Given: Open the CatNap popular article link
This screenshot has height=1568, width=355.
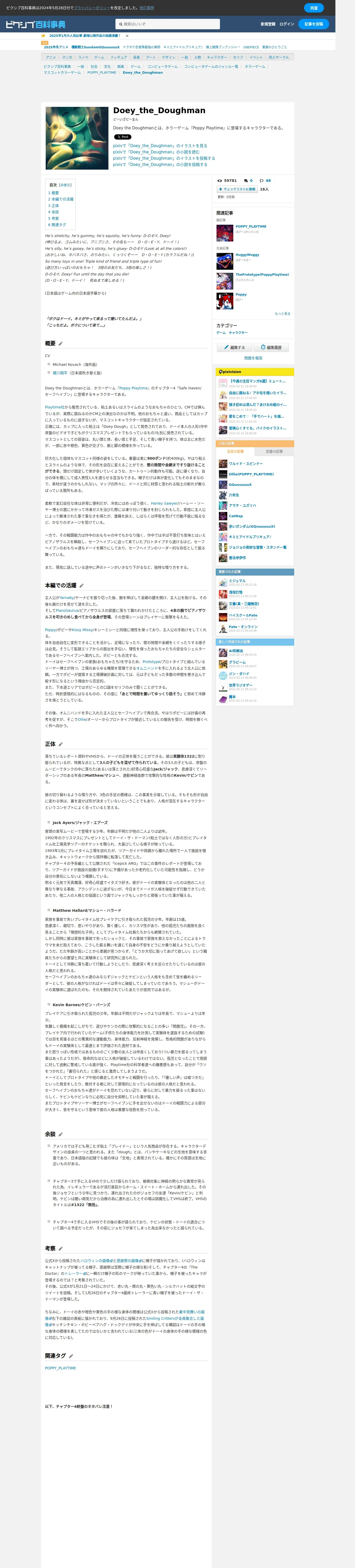Looking at the screenshot, I should click(x=236, y=516).
